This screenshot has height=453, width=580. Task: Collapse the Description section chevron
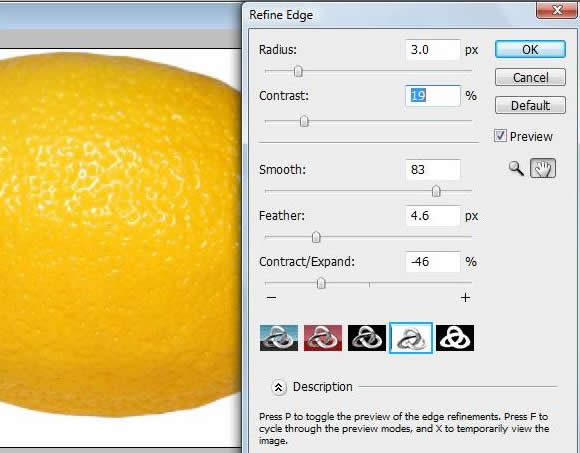[x=279, y=387]
